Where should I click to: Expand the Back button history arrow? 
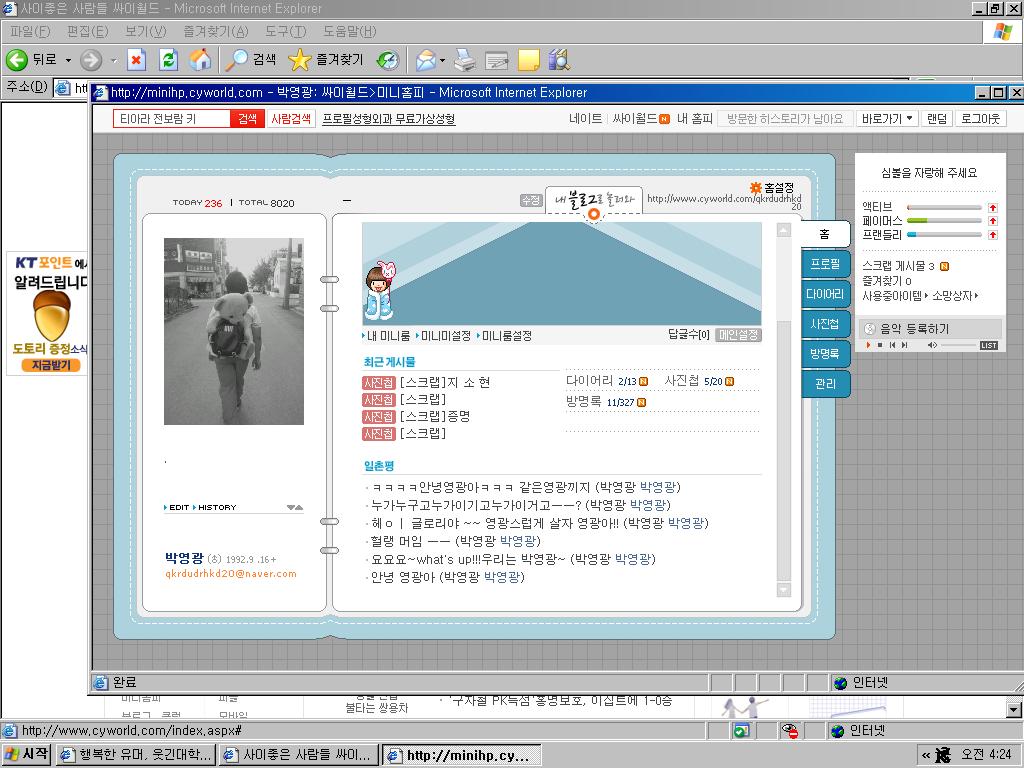click(x=68, y=60)
